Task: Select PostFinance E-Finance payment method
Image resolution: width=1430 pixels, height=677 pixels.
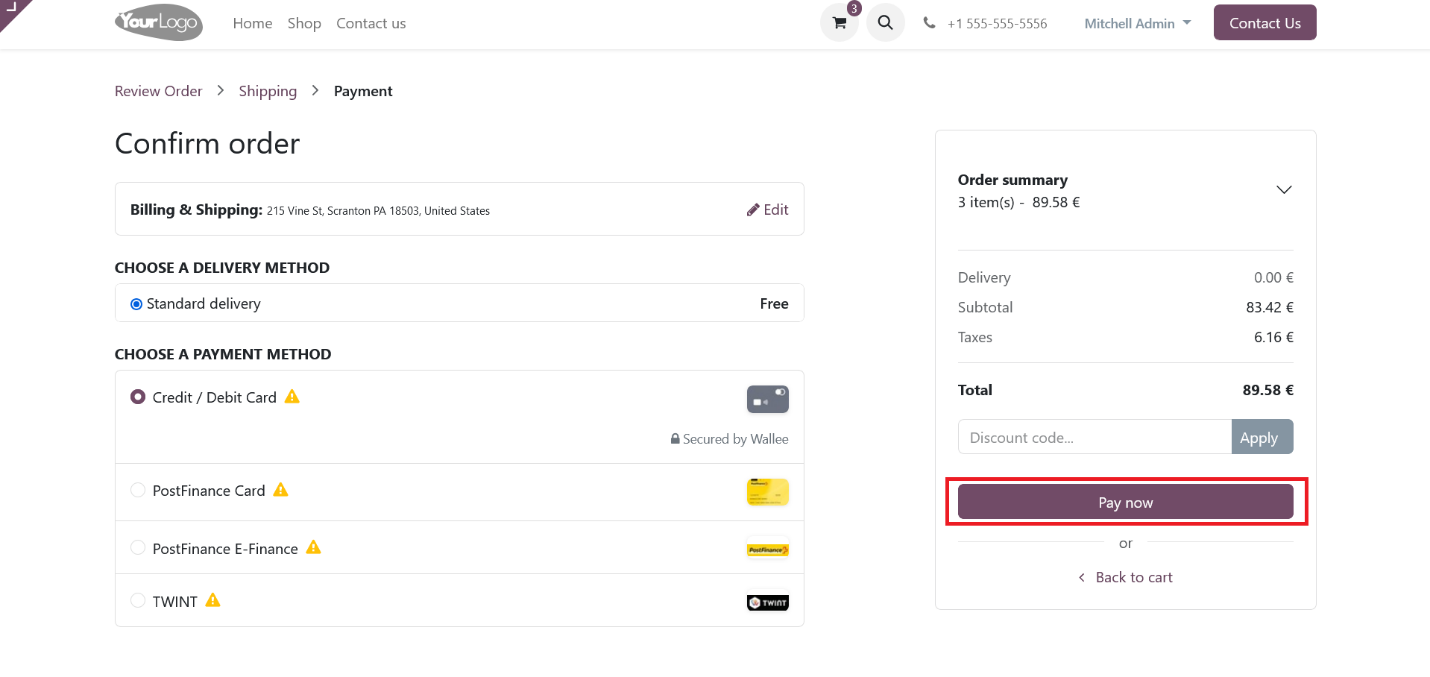Action: (x=138, y=548)
